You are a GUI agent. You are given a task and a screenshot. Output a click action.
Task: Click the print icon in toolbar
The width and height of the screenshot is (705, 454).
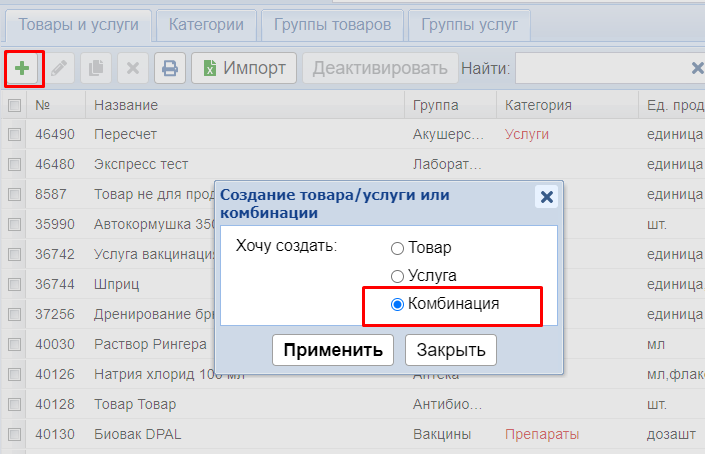pyautogui.click(x=170, y=68)
